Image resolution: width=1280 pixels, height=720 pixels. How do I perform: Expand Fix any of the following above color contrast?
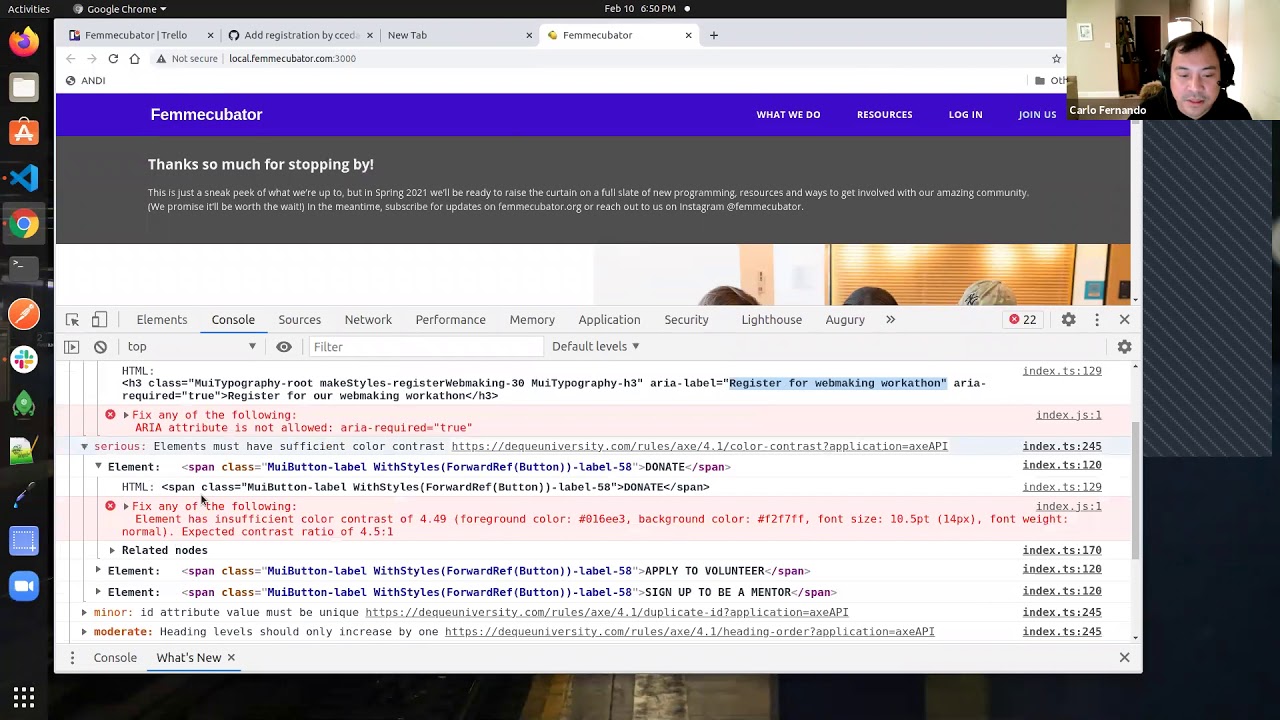[125, 507]
